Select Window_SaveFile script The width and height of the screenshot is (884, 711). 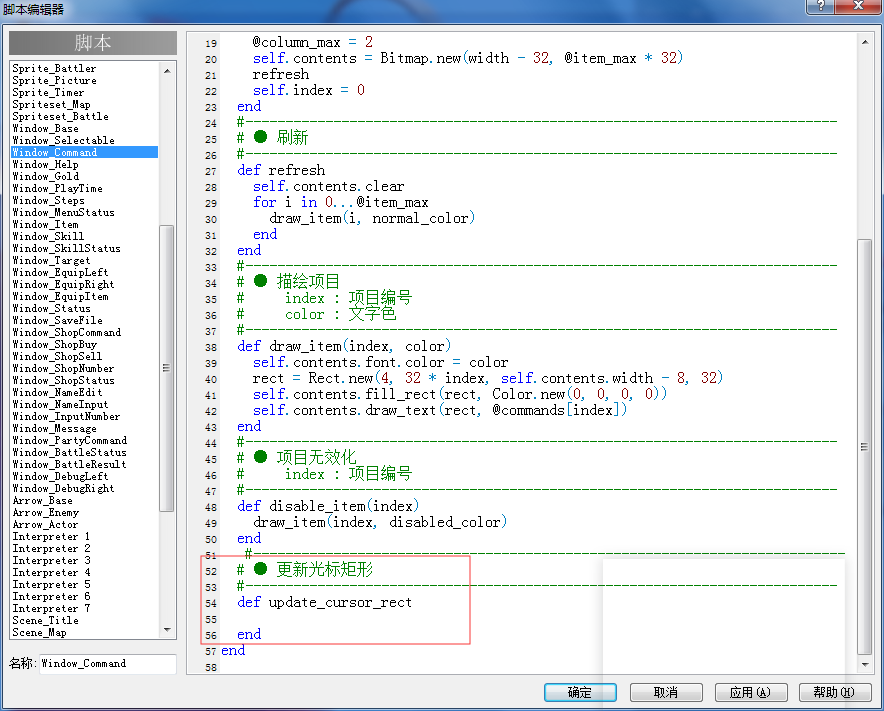coord(57,320)
